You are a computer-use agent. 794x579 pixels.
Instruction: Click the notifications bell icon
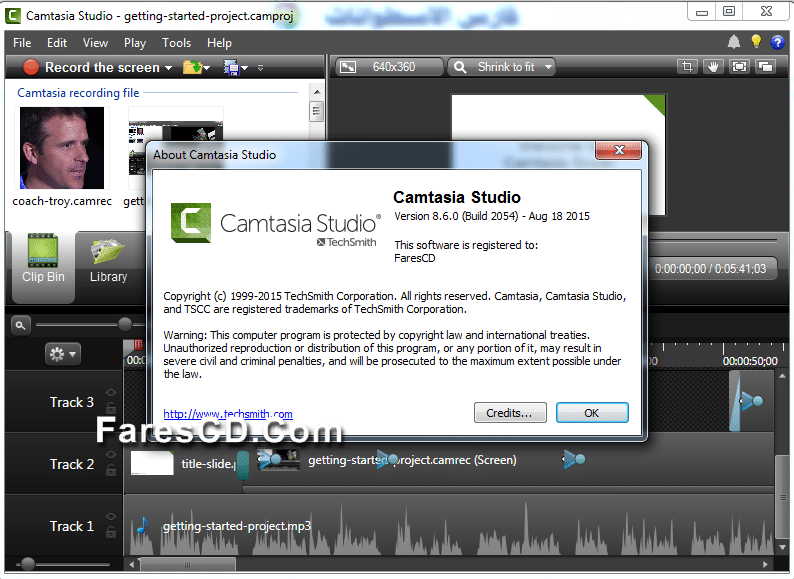(734, 42)
